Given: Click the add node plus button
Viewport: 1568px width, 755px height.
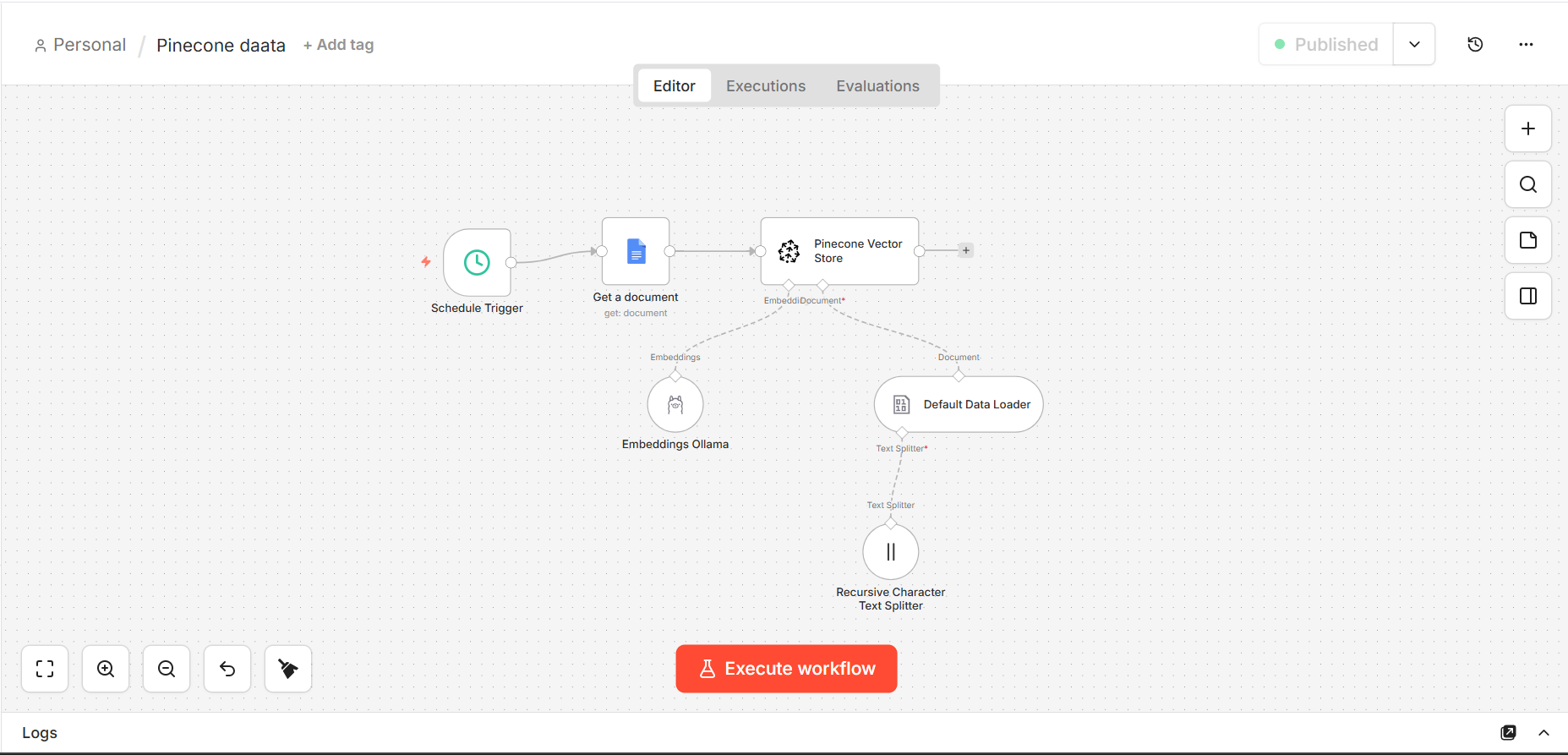Looking at the screenshot, I should tap(1528, 129).
